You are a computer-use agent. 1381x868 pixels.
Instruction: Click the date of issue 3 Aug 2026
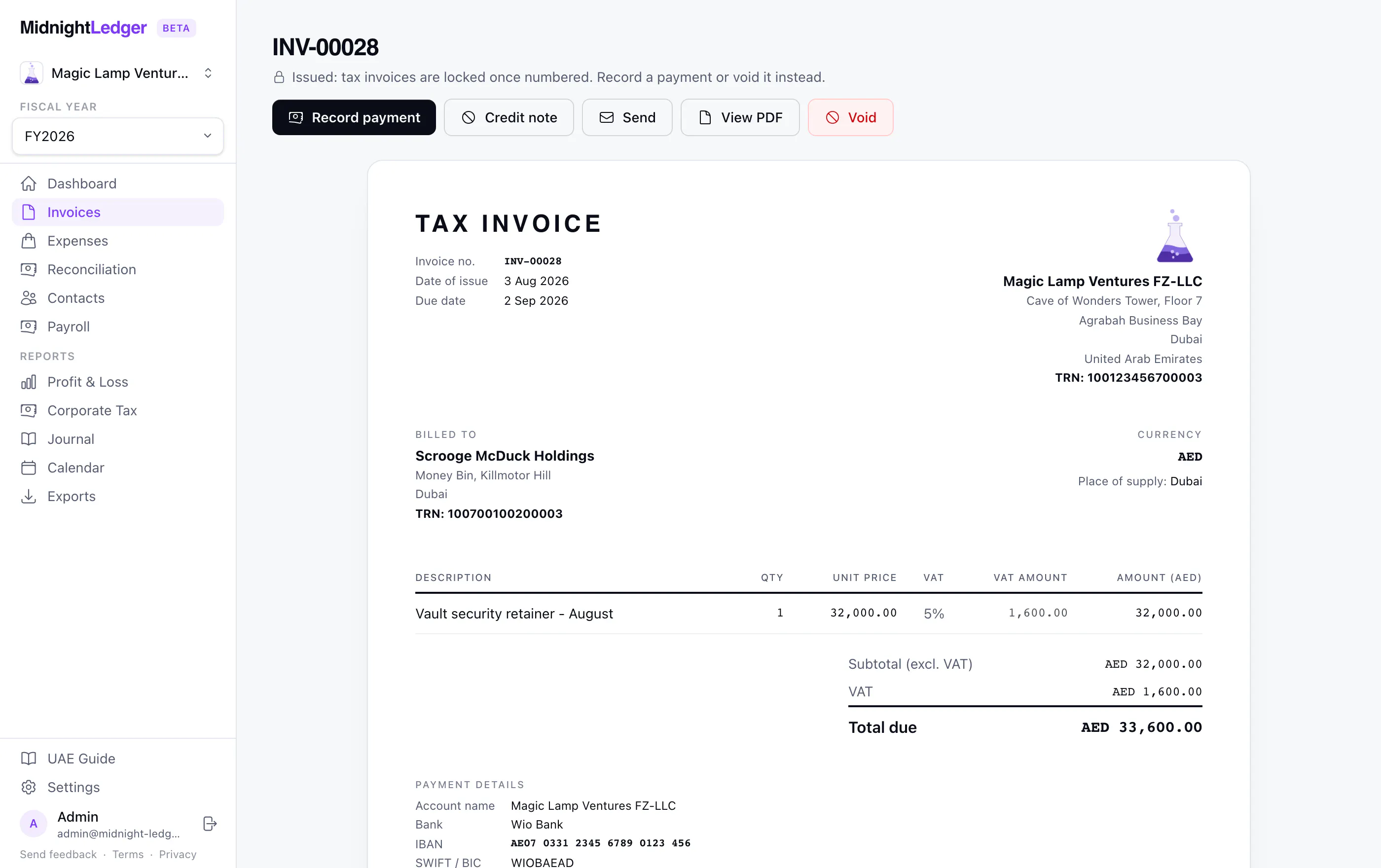point(536,281)
